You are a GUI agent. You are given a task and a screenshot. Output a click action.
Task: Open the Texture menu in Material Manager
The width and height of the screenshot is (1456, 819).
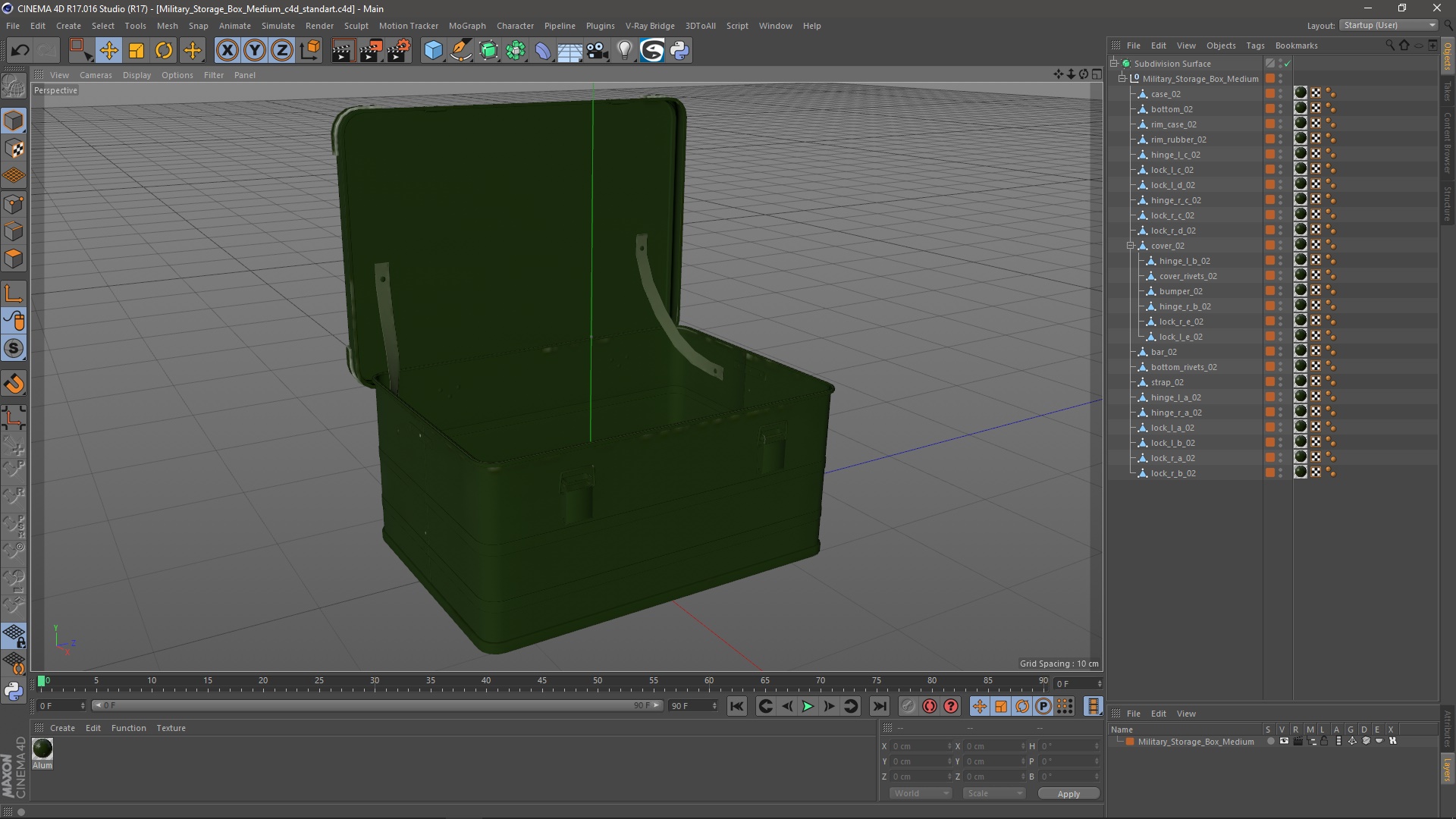(x=171, y=728)
